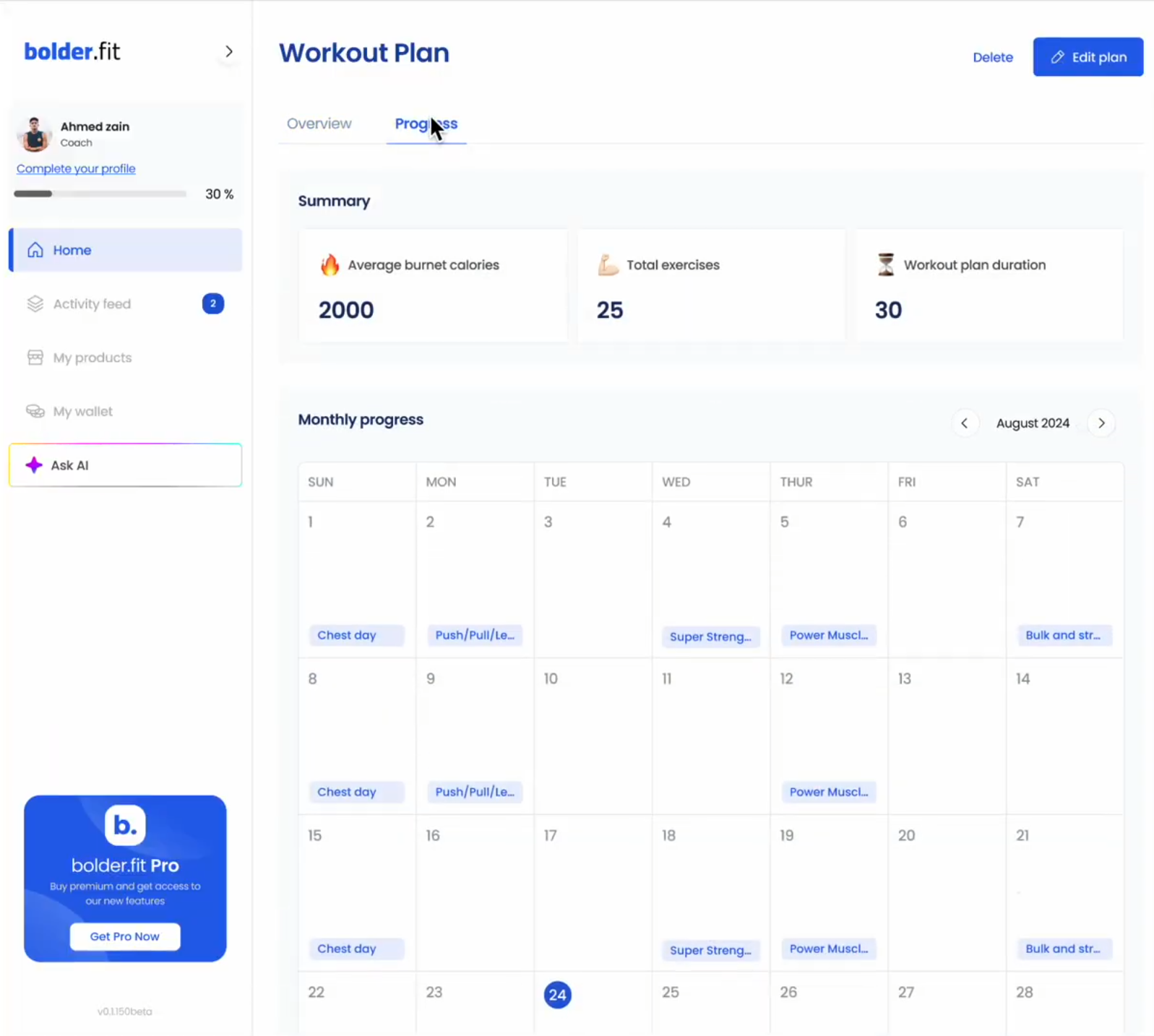Viewport: 1154px width, 1036px height.
Task: Click the My wallet coins icon
Action: pyautogui.click(x=35, y=411)
